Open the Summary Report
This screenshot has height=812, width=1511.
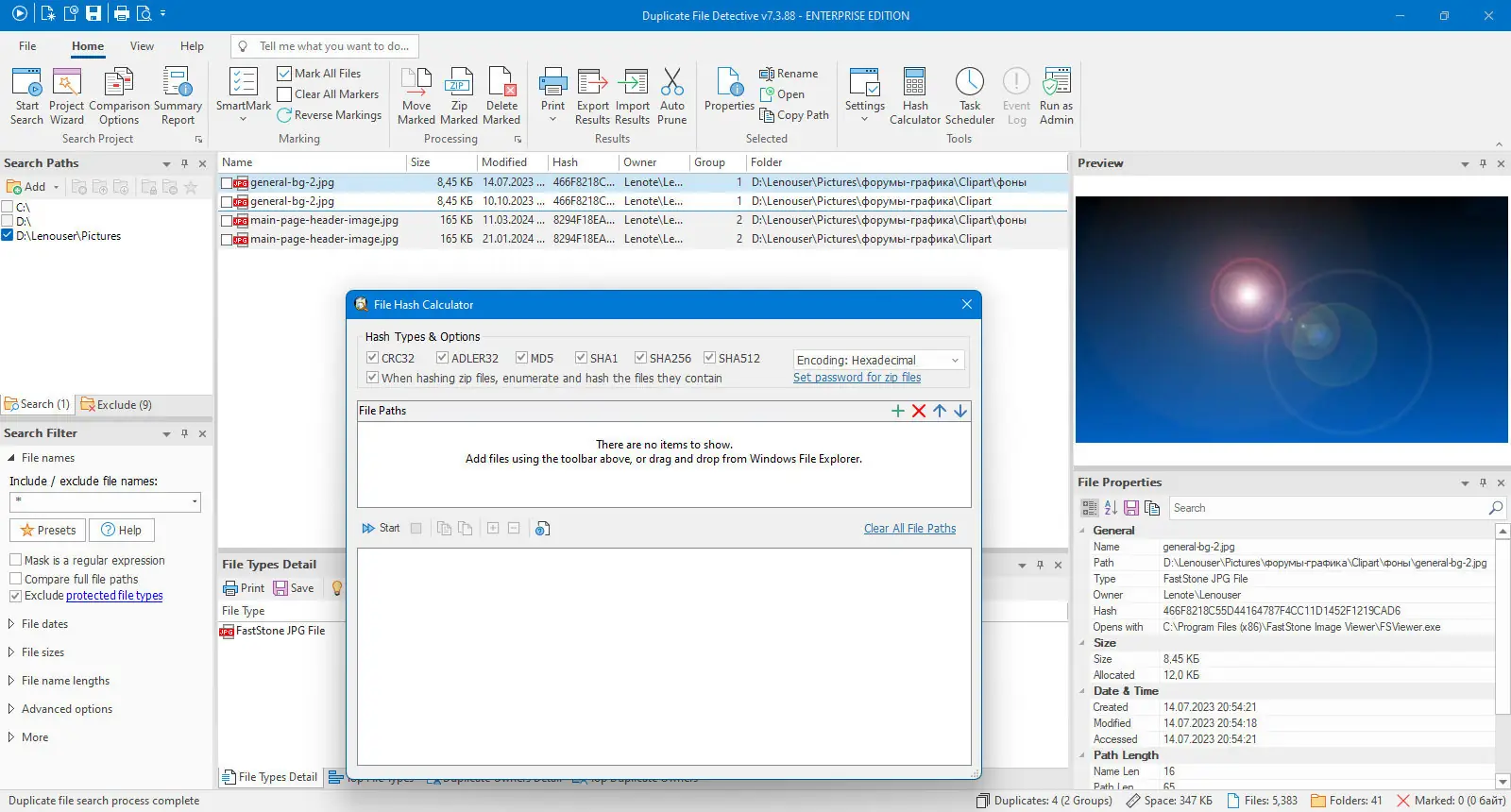tap(178, 95)
